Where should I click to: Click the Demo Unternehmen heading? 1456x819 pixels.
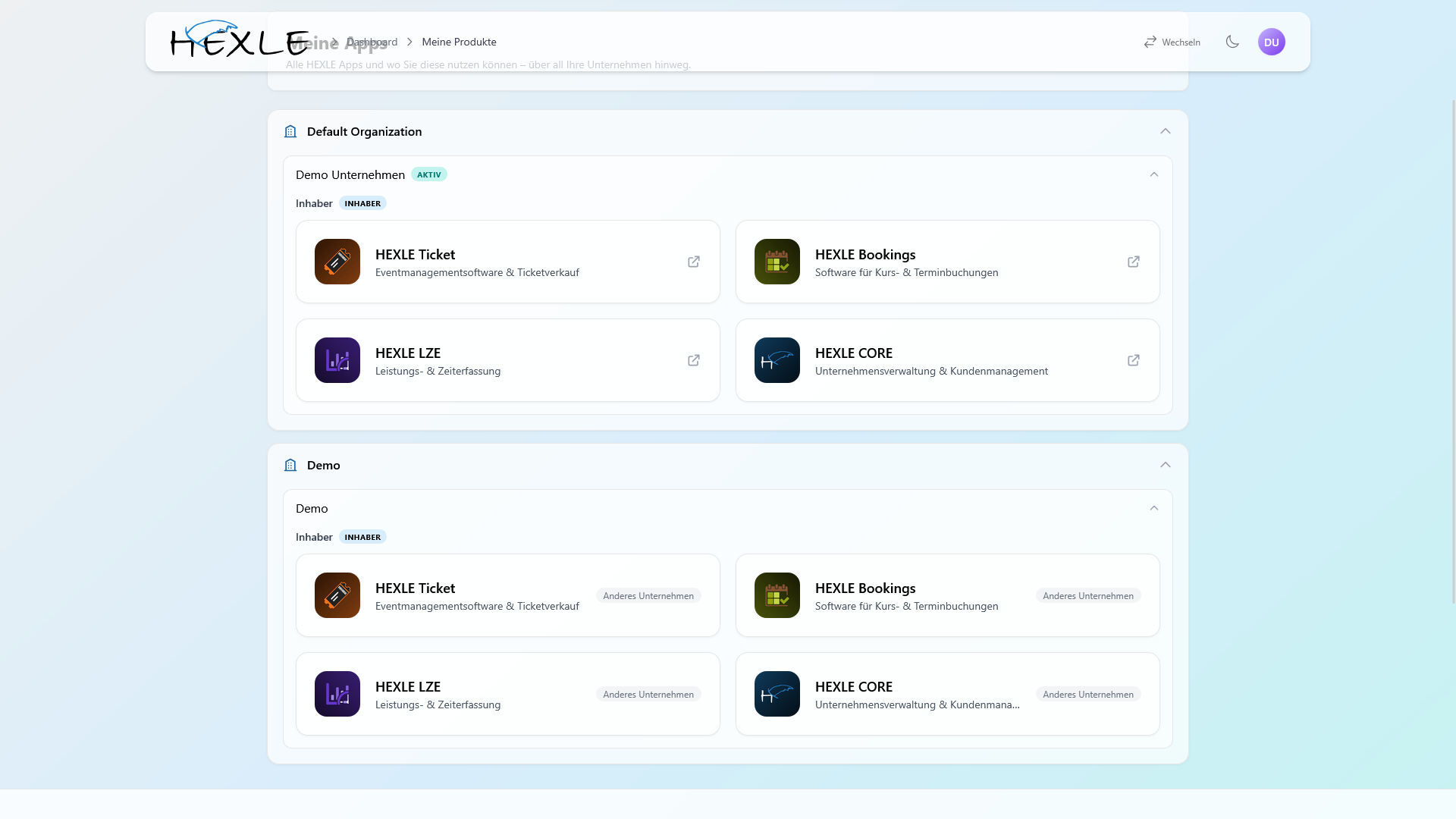click(x=350, y=174)
